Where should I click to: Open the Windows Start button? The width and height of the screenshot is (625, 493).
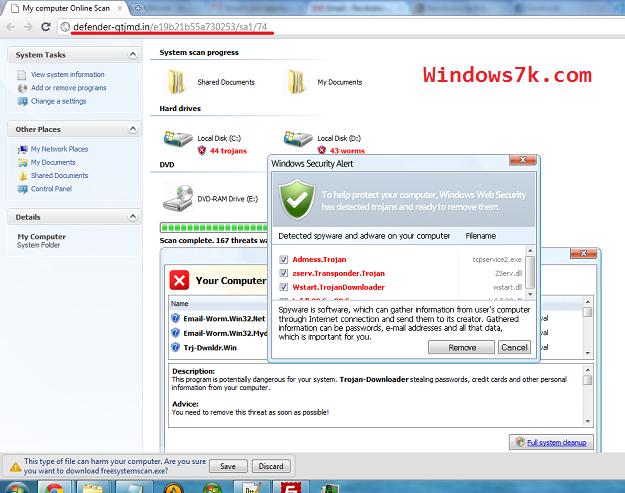[x=15, y=487]
